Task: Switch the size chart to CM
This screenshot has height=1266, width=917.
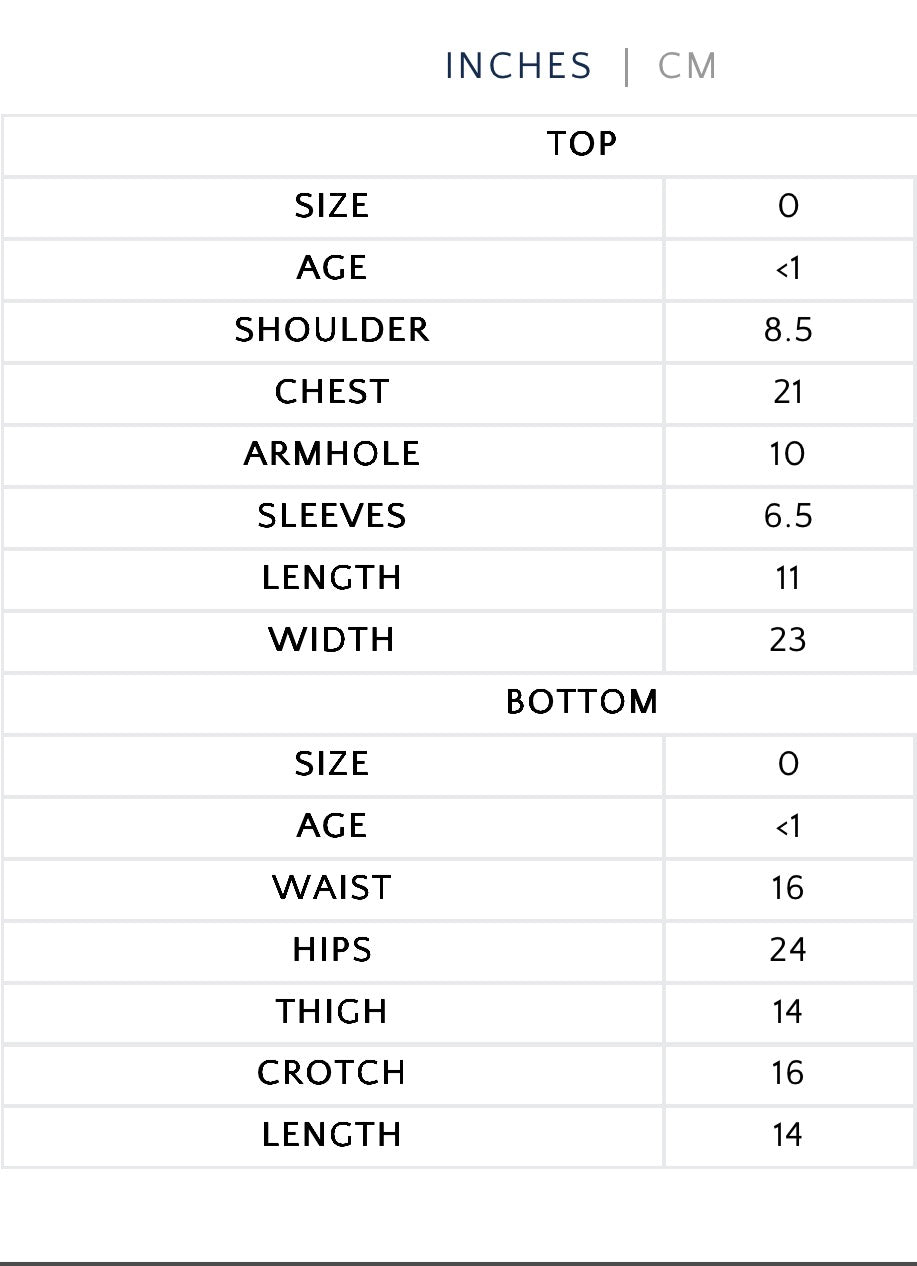Action: point(687,66)
